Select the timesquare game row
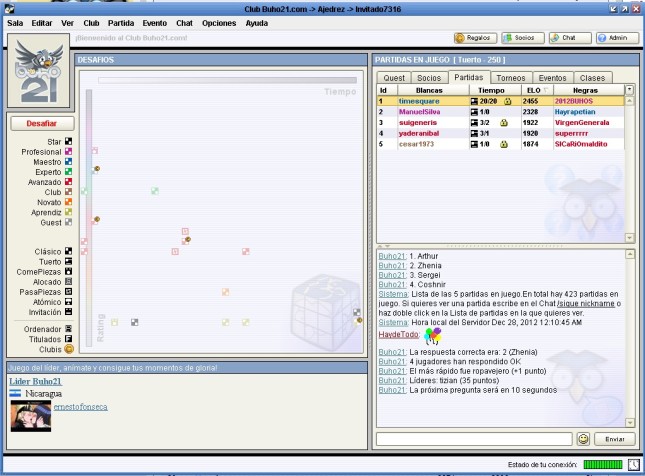 tap(420, 101)
